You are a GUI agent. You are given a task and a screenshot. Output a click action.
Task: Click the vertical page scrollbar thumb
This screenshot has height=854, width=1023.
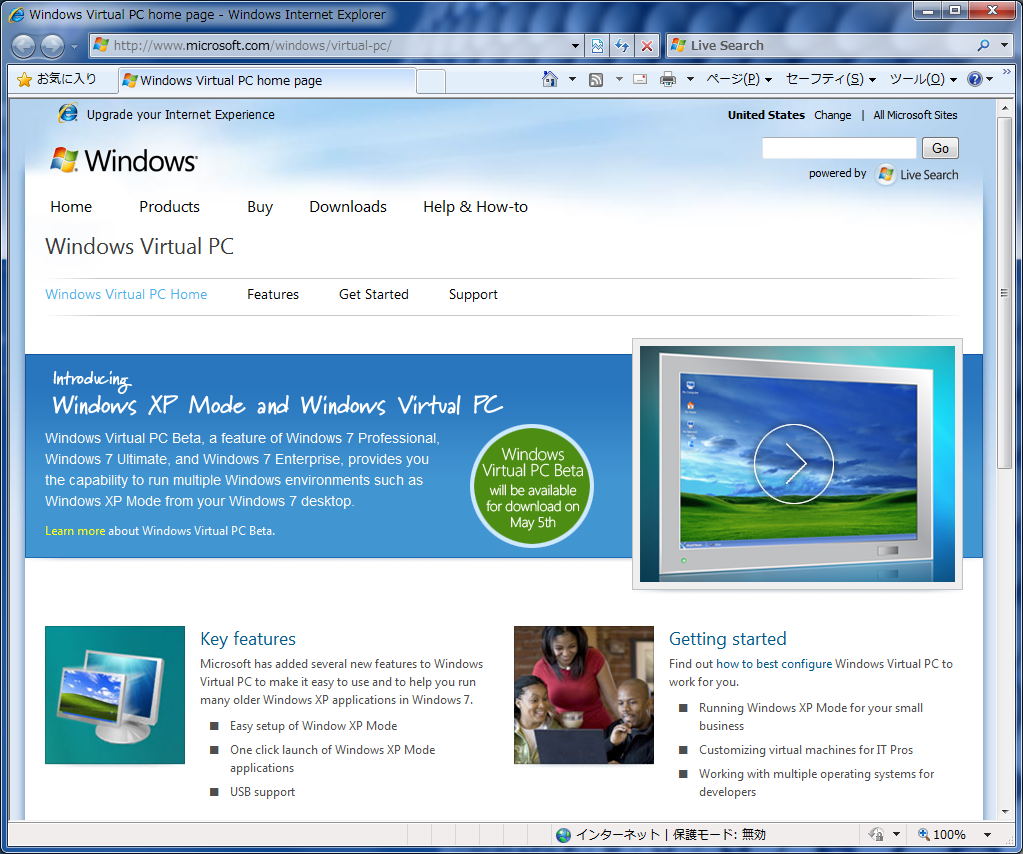[x=1004, y=292]
